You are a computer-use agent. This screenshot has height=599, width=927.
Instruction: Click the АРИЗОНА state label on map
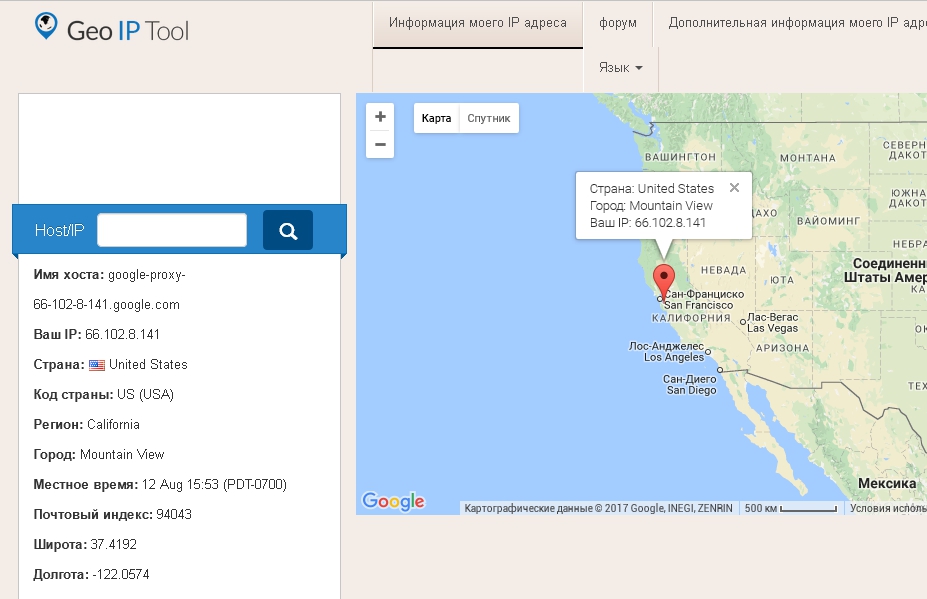(x=783, y=348)
